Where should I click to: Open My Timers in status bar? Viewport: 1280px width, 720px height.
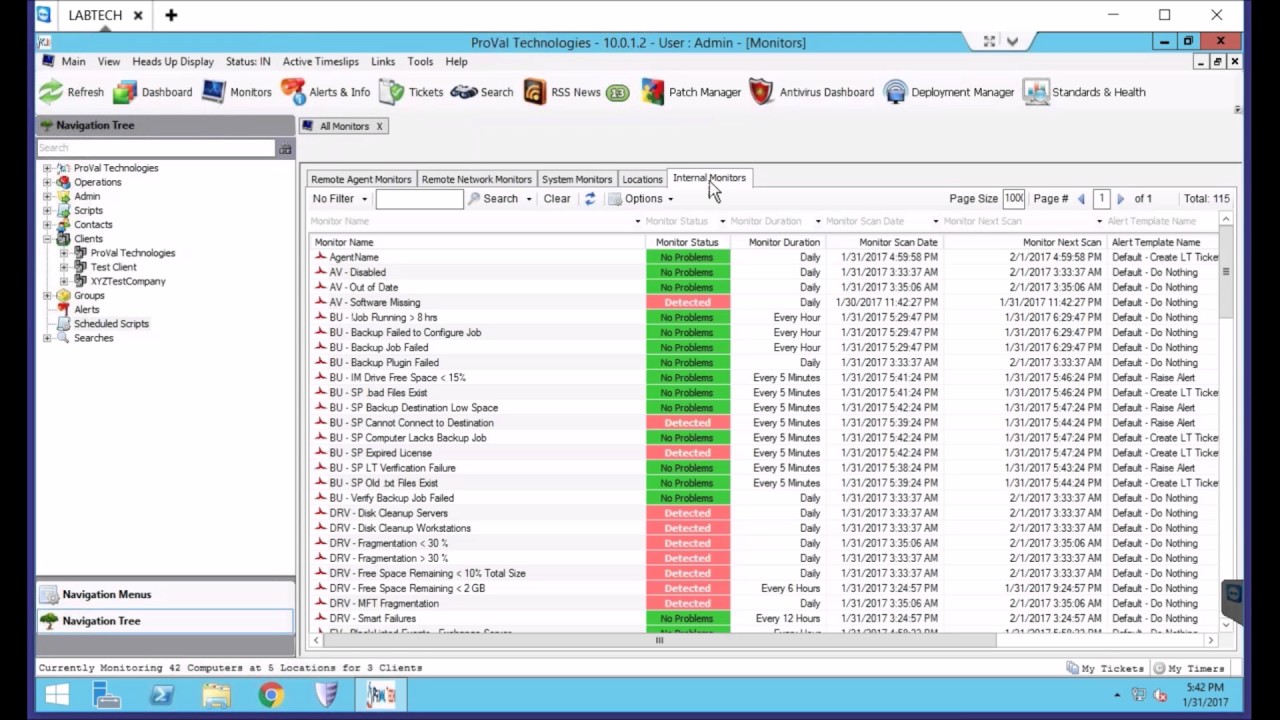[1188, 668]
